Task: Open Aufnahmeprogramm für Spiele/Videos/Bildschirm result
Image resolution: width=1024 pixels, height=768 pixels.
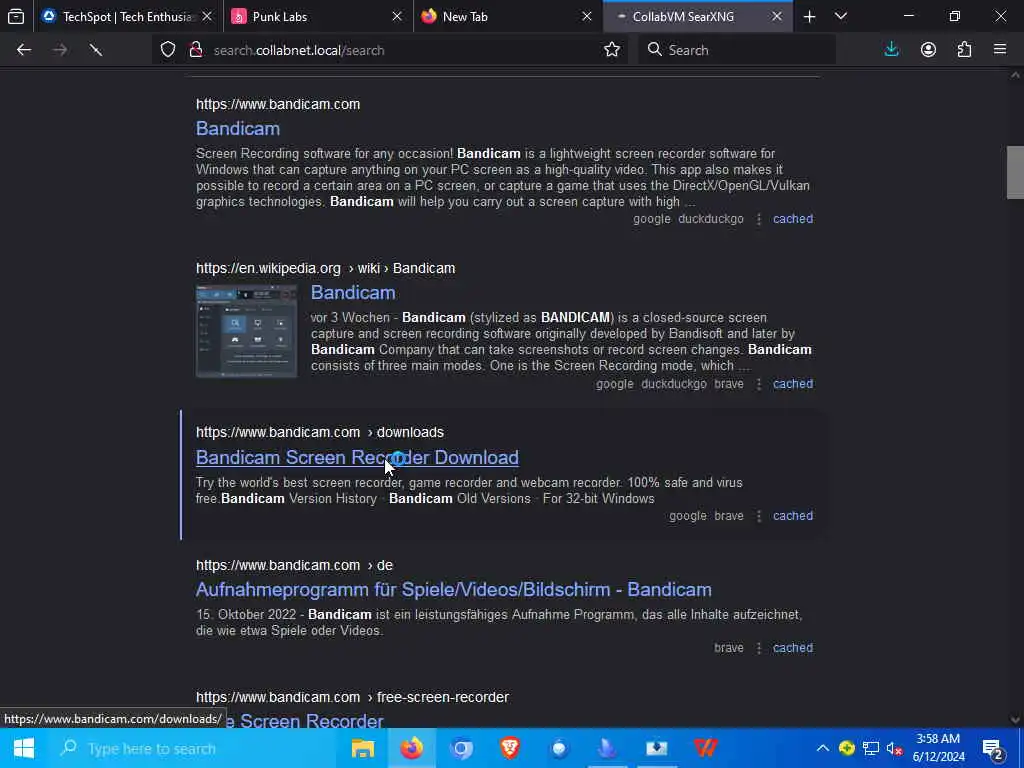Action: point(454,590)
